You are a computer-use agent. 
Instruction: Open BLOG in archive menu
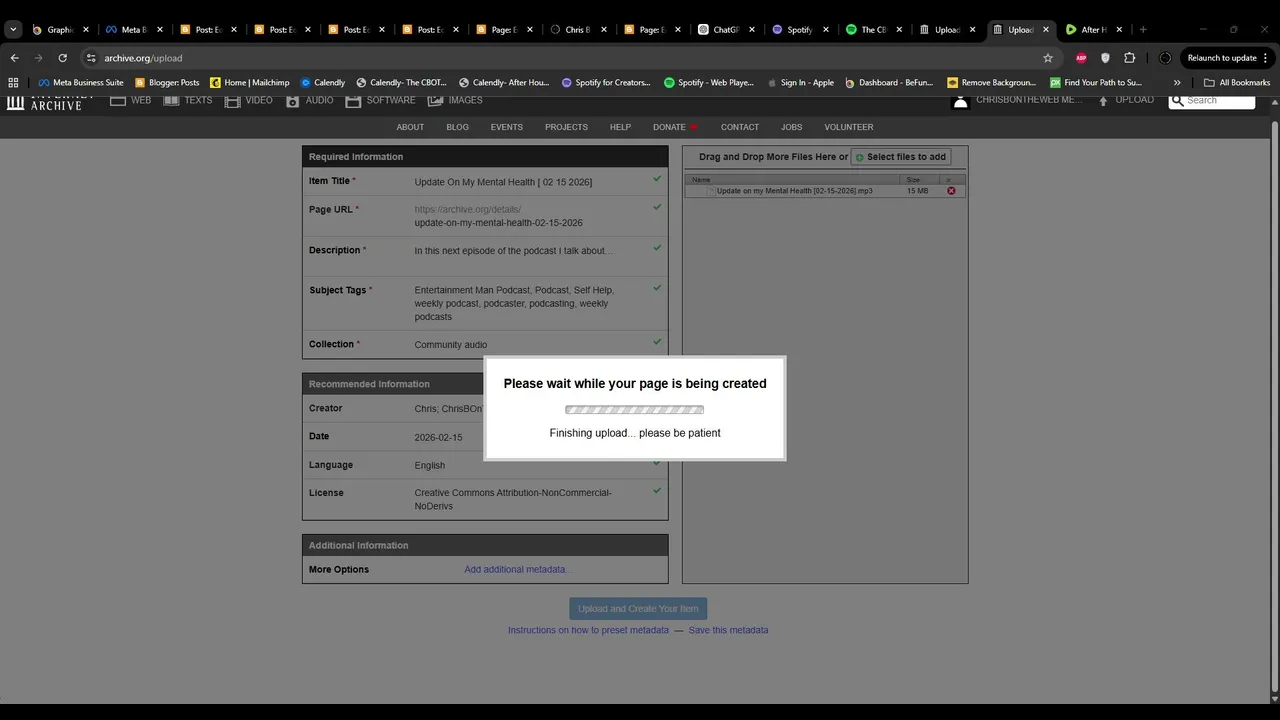click(457, 127)
